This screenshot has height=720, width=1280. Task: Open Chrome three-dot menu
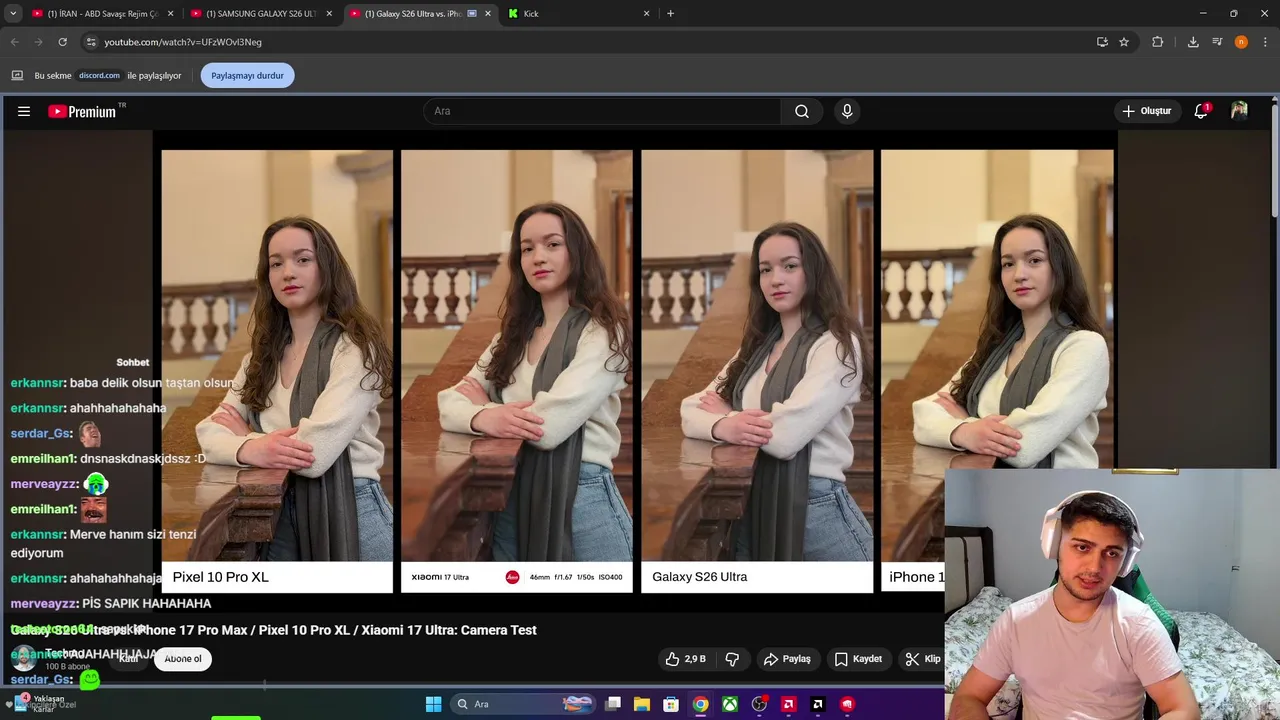click(x=1265, y=42)
